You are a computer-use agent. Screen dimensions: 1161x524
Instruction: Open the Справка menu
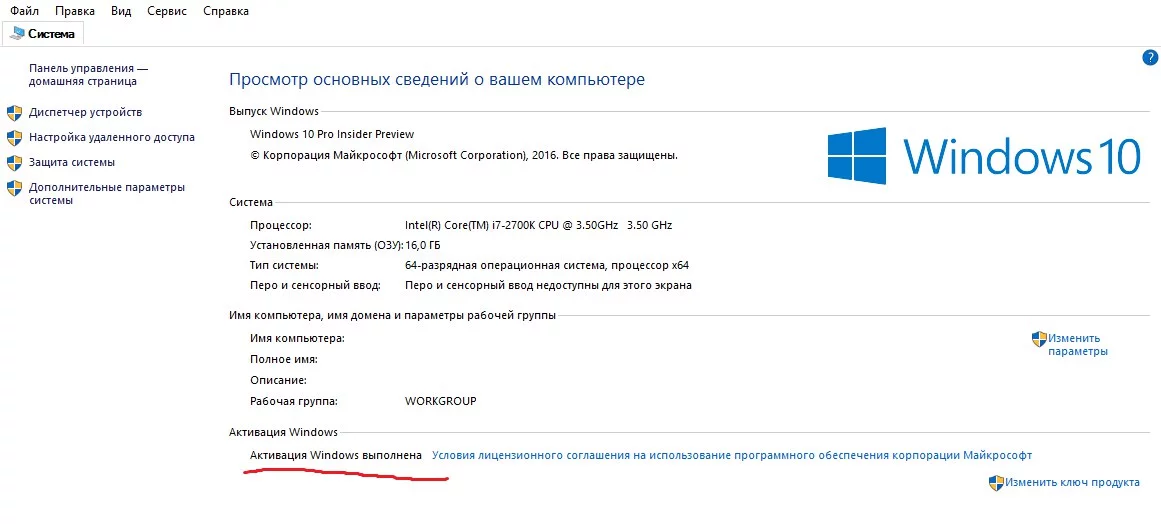226,11
